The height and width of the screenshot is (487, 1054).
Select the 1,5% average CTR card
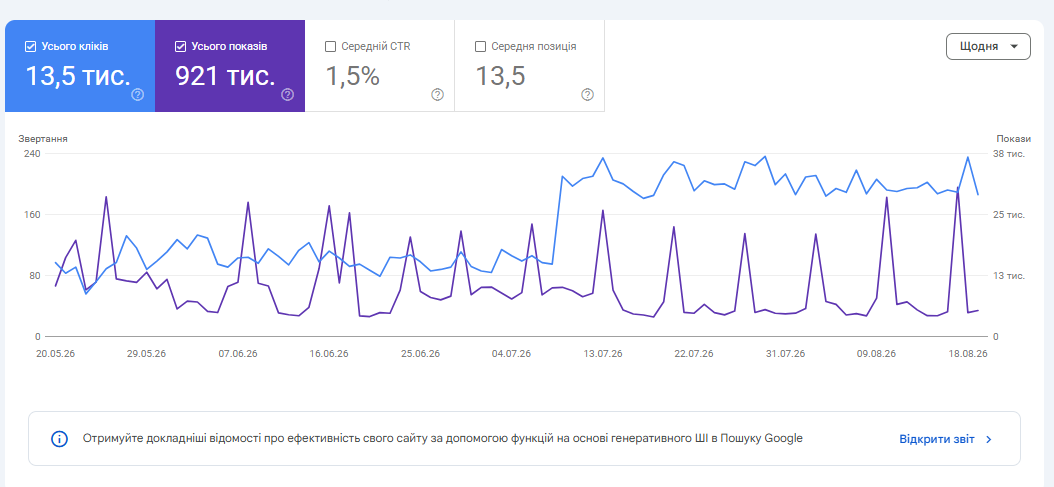380,66
